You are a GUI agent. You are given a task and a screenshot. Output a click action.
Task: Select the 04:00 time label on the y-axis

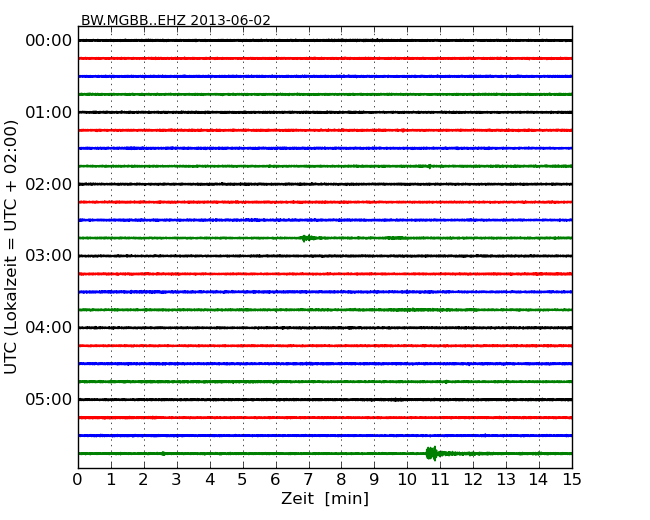[49, 328]
